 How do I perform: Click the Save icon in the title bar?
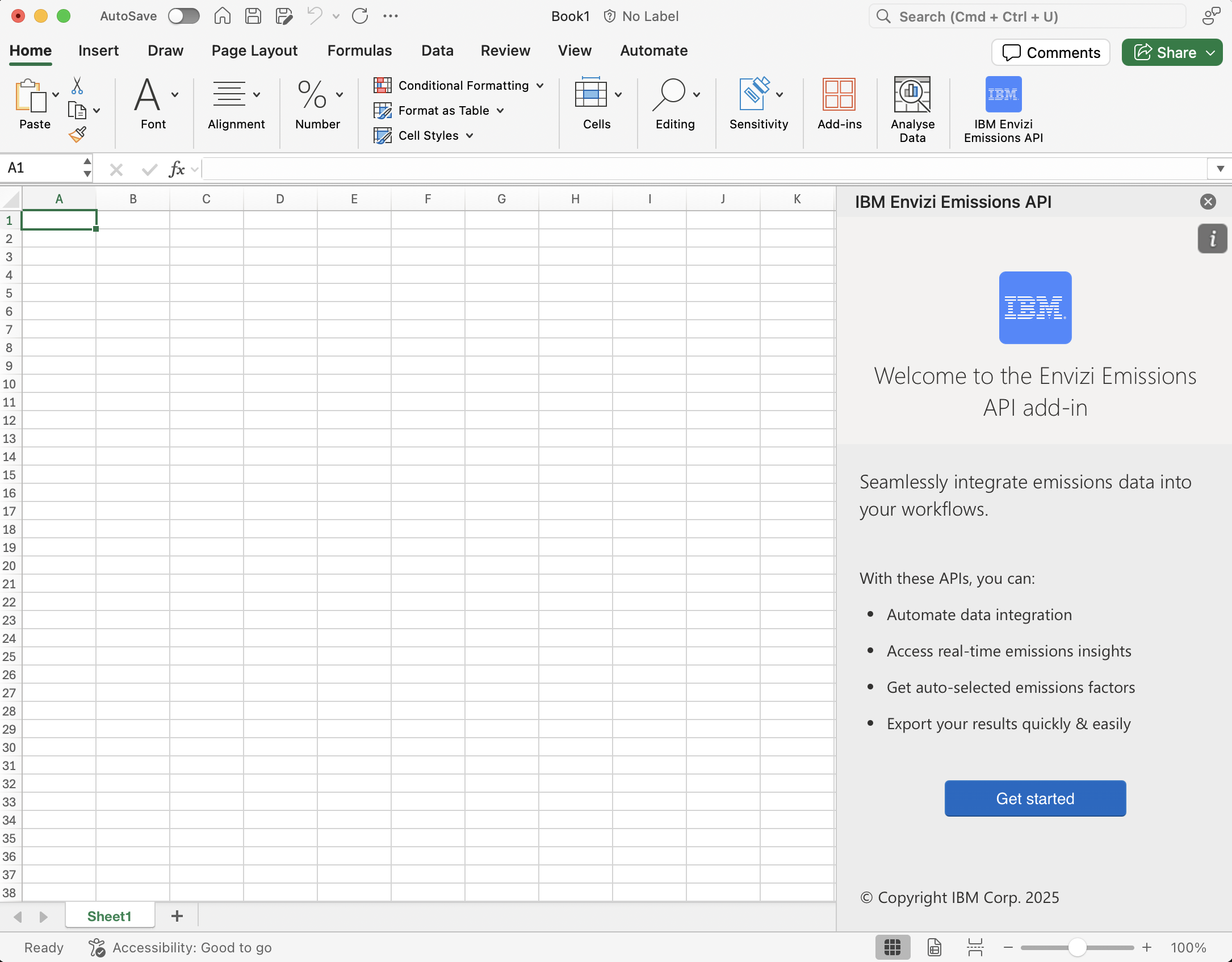point(253,16)
